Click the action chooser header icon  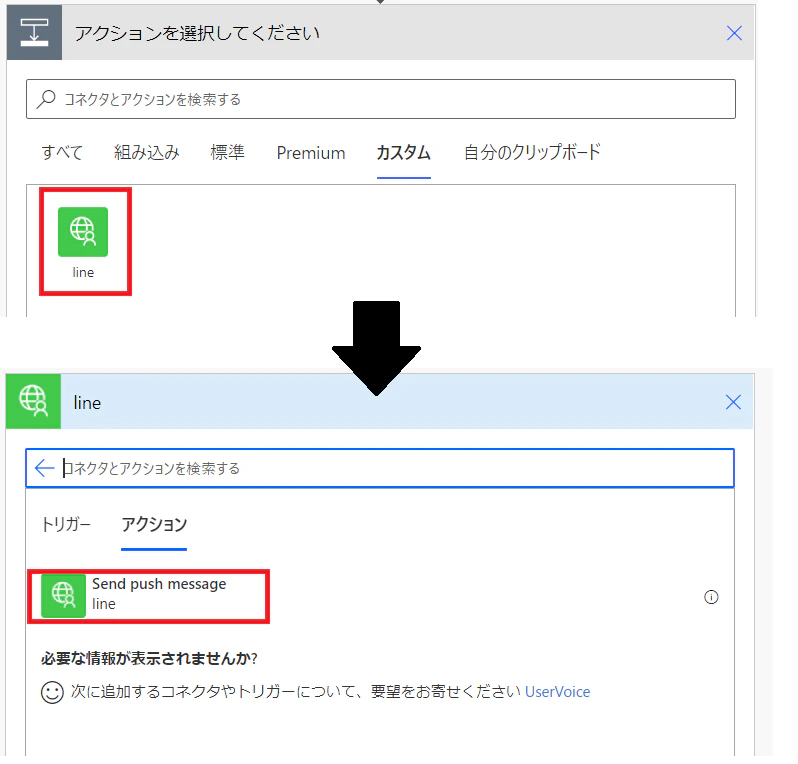(35, 33)
